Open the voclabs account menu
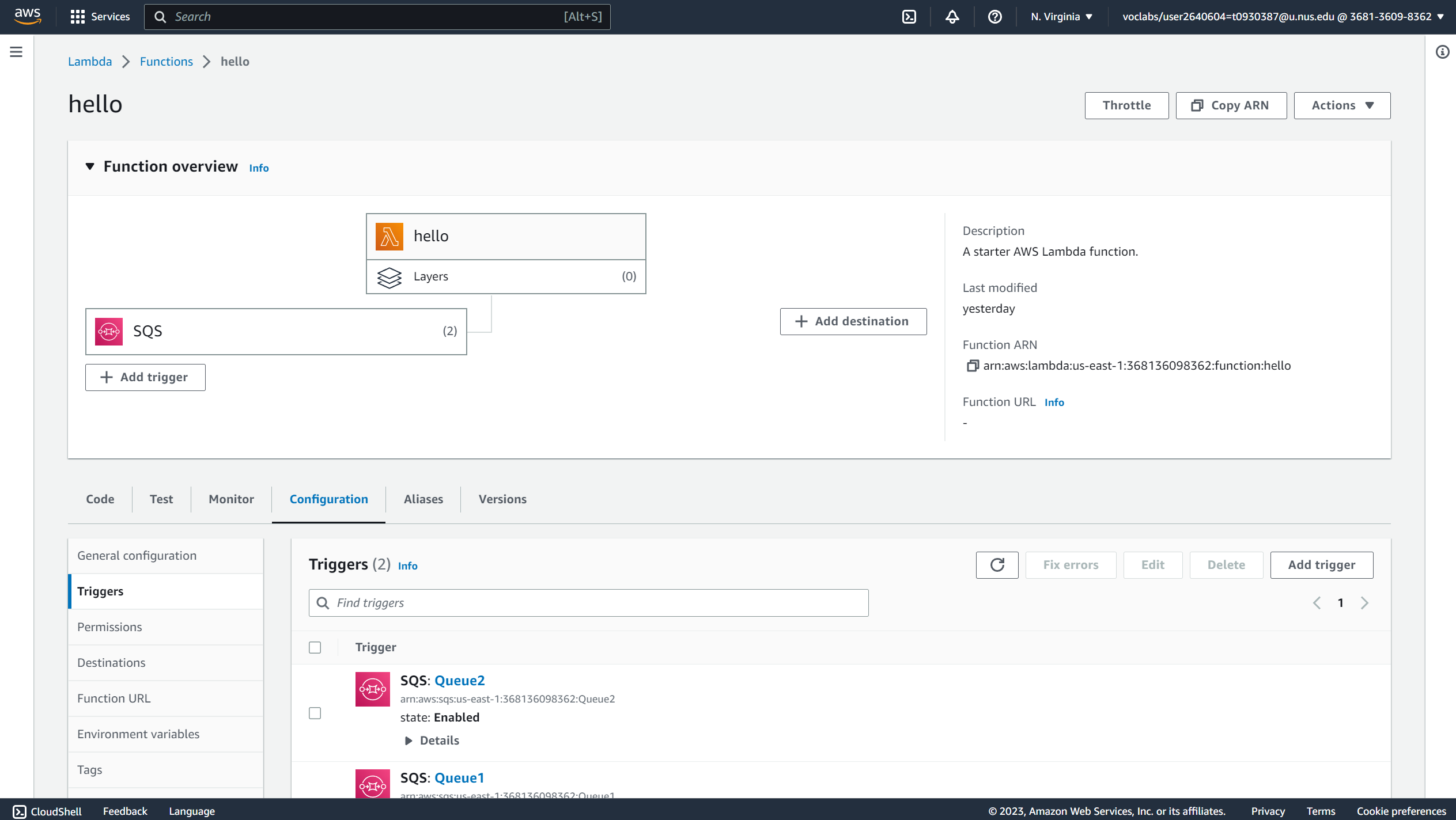Viewport: 1456px width, 820px height. pyautogui.click(x=1283, y=17)
